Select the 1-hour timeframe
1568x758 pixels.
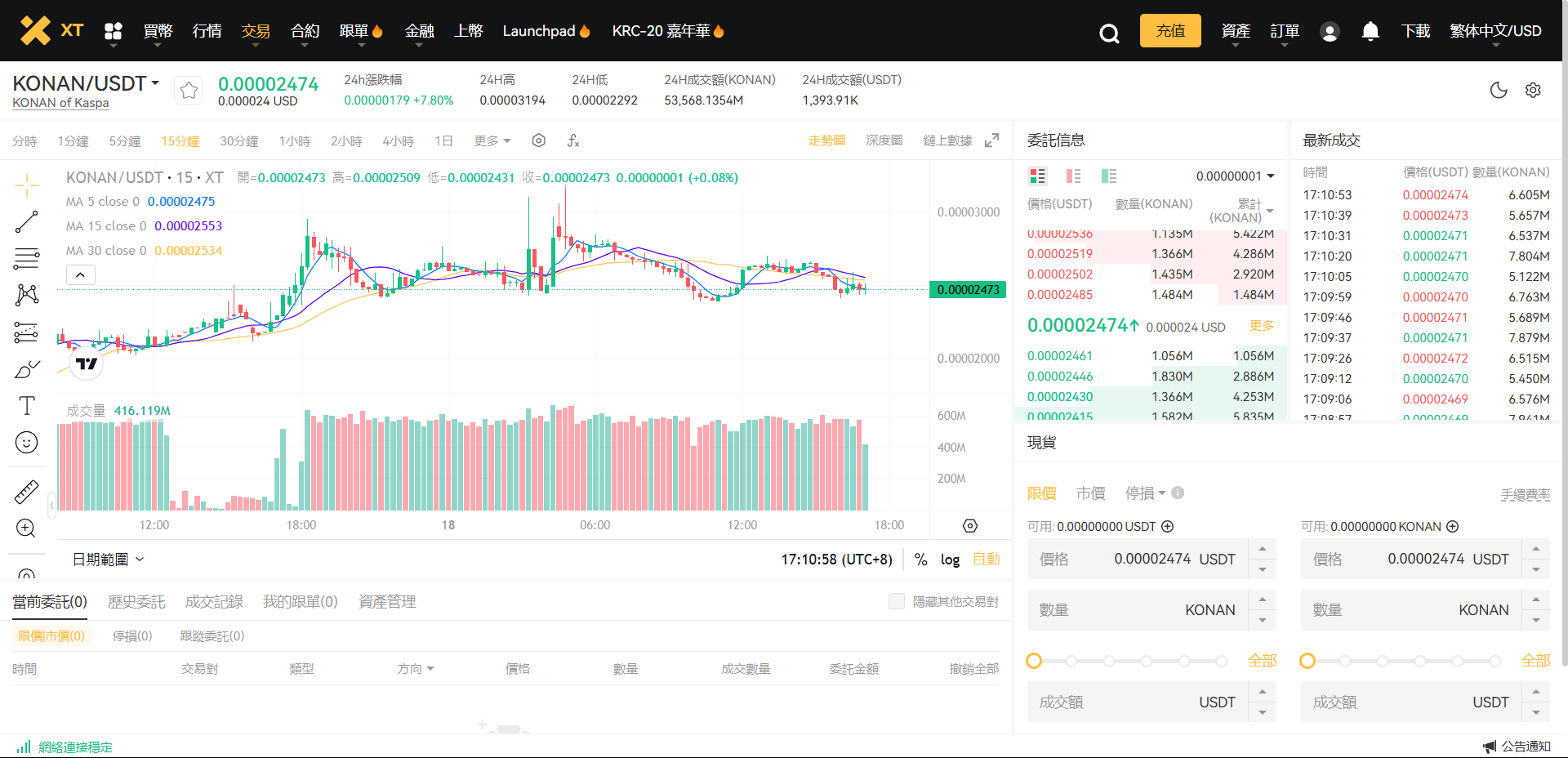point(295,141)
